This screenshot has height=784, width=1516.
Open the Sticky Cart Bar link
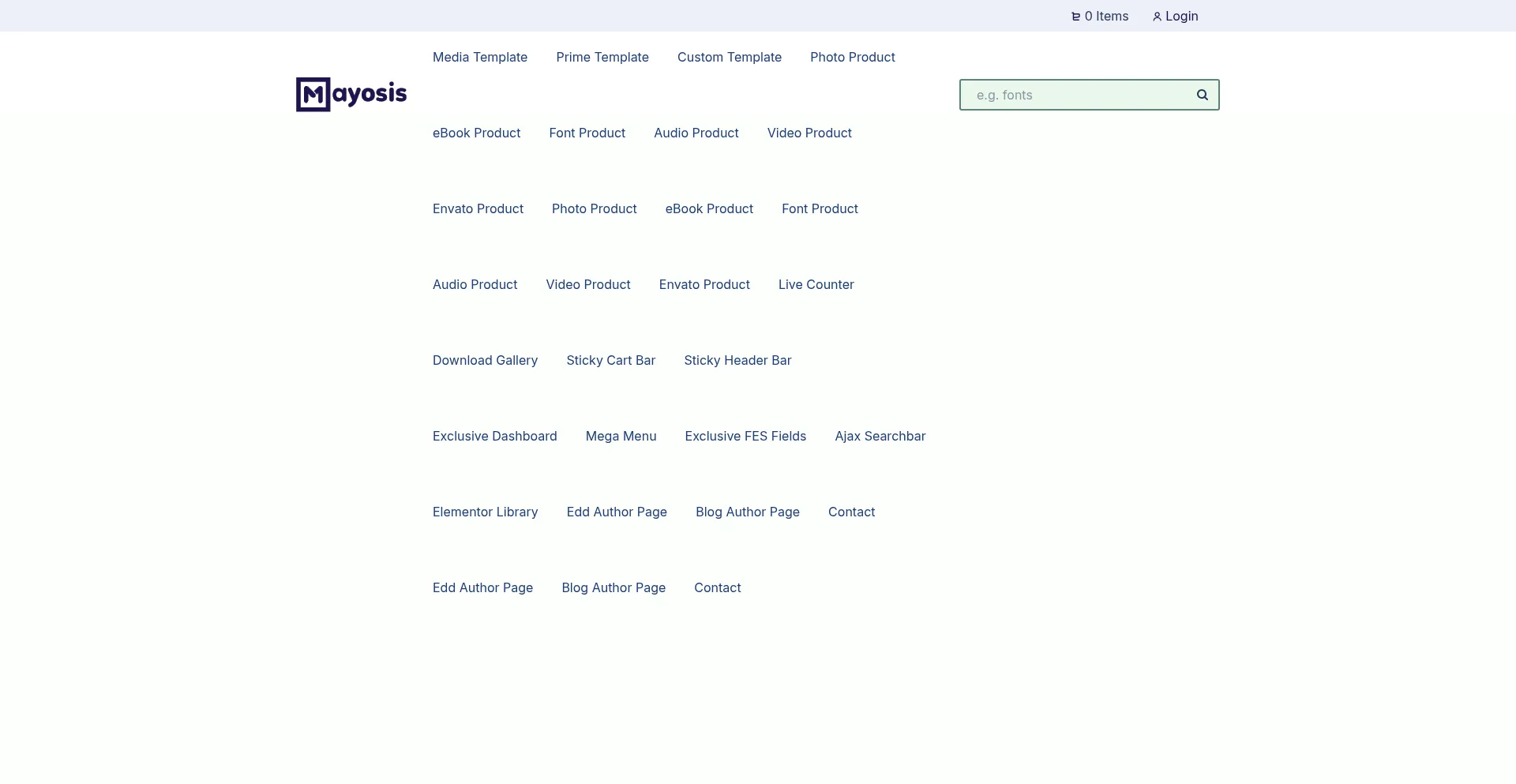pos(610,360)
